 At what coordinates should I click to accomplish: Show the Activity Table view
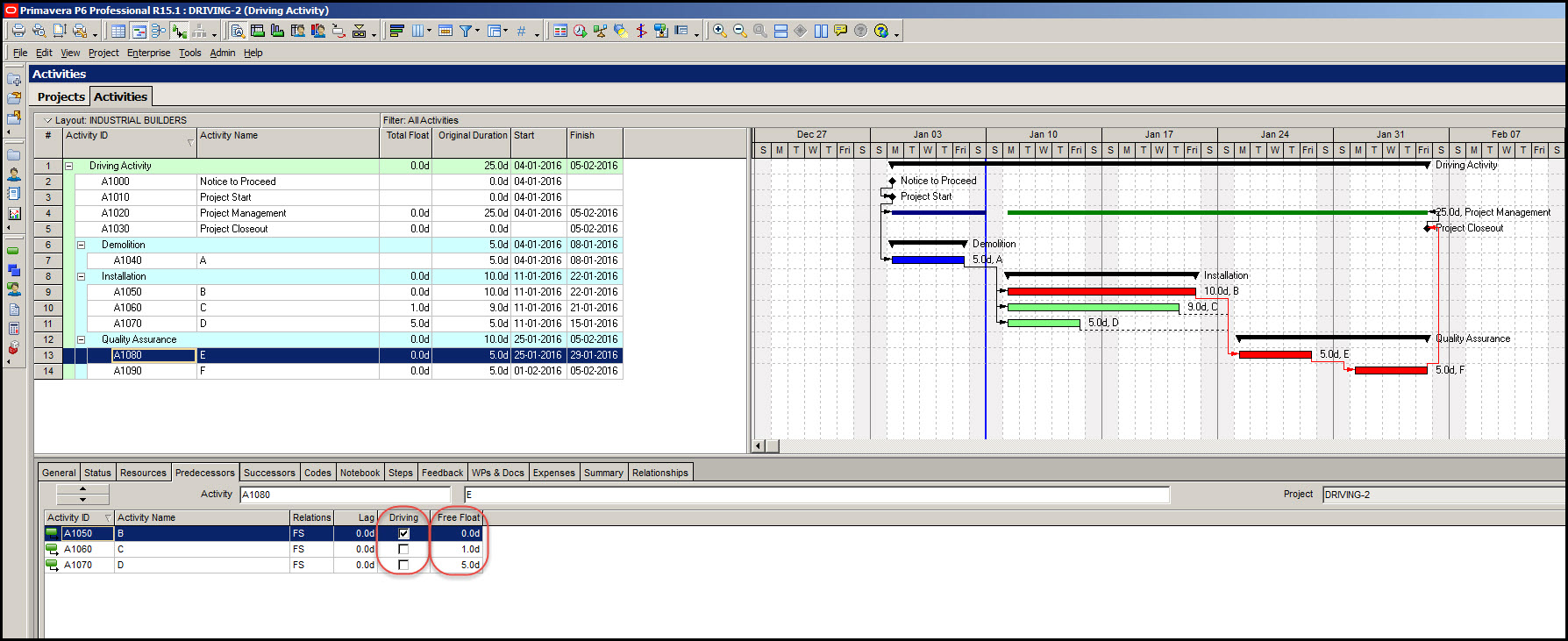tap(118, 31)
